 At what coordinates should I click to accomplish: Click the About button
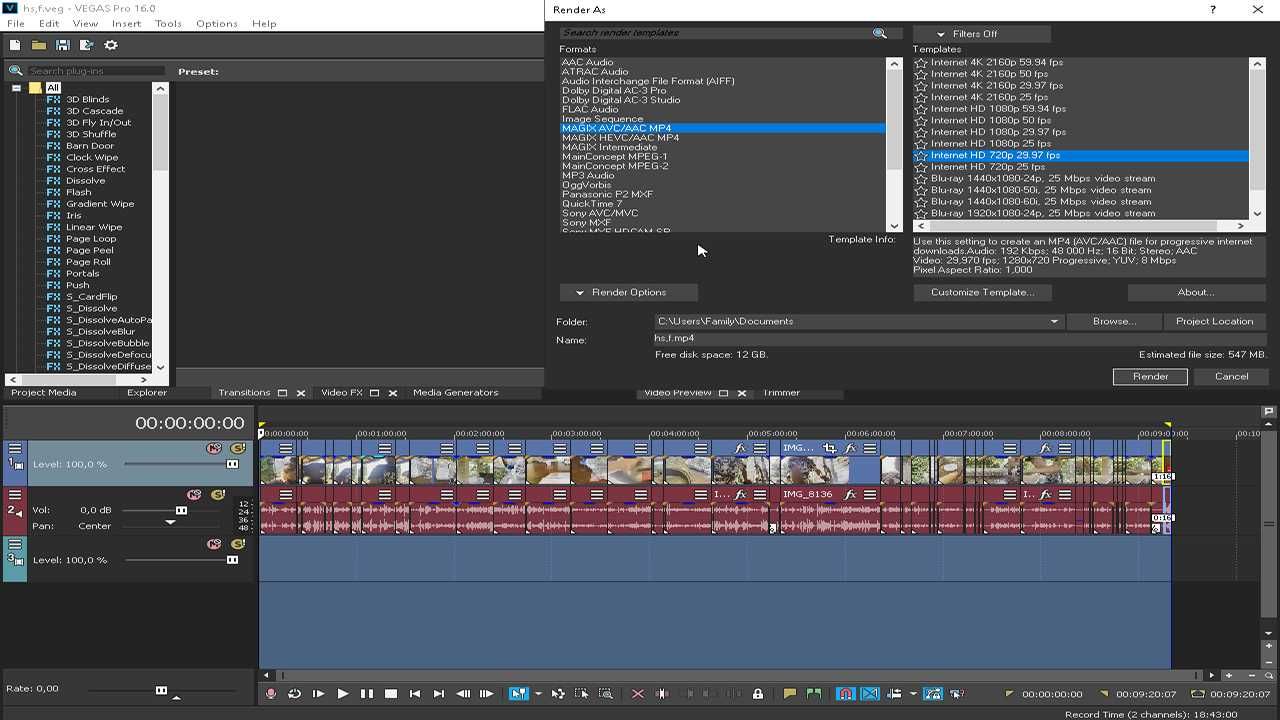coord(1196,292)
